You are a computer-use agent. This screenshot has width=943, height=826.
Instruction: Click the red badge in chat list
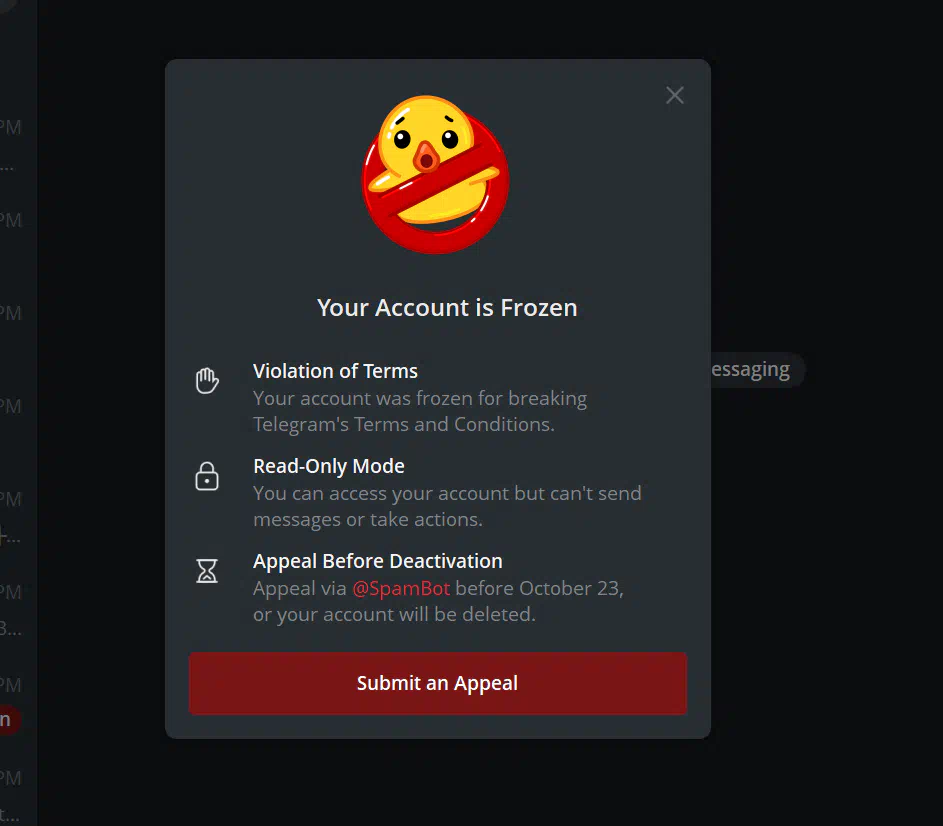[9, 720]
